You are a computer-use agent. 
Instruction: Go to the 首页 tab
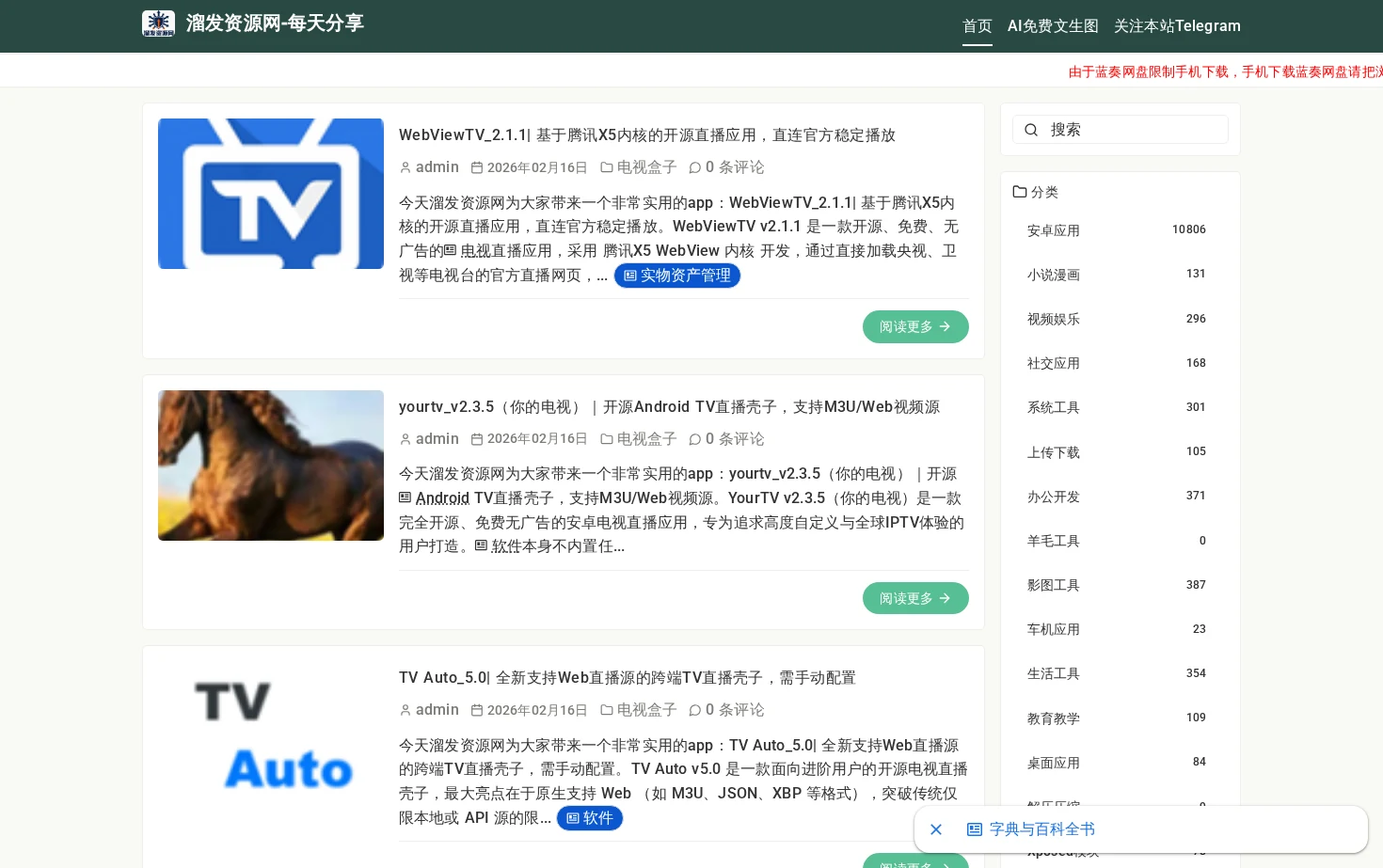click(x=978, y=26)
